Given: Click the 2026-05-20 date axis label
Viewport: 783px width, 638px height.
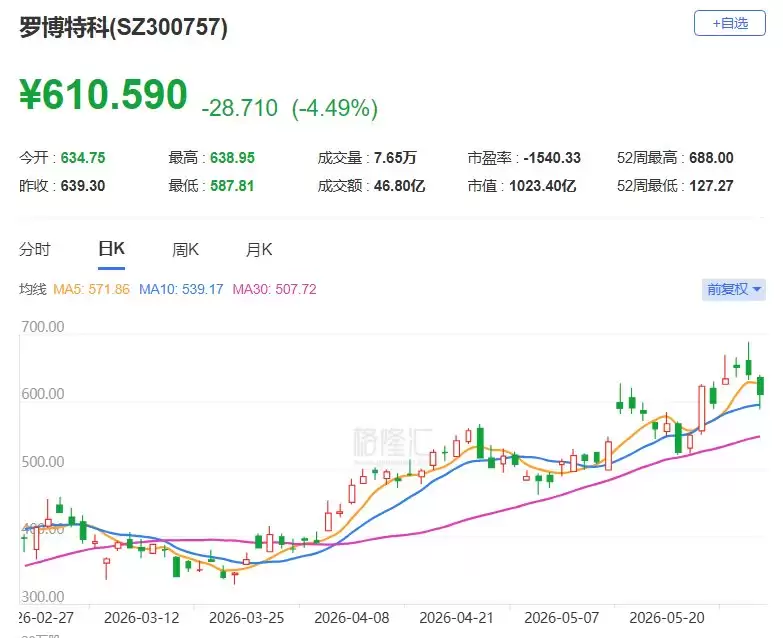Looking at the screenshot, I should coord(667,618).
